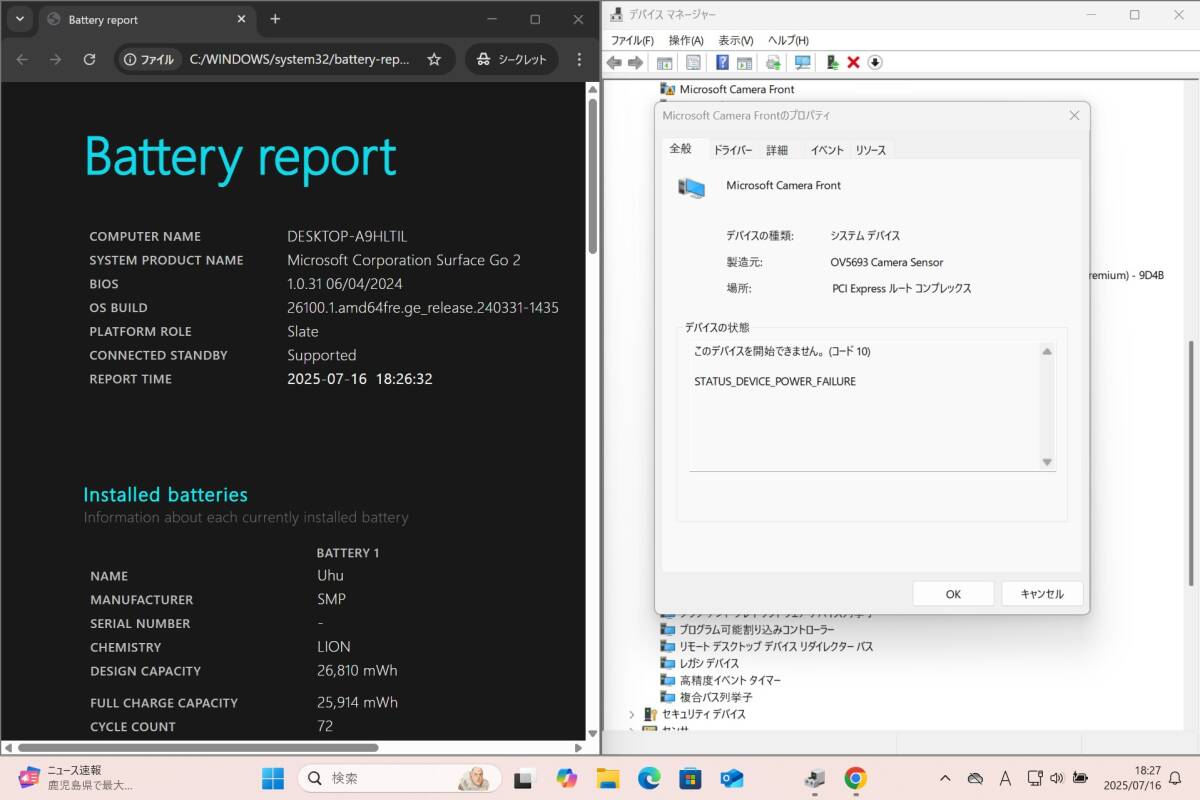
Task: Click the volume speaker icon in system tray
Action: coord(1056,778)
